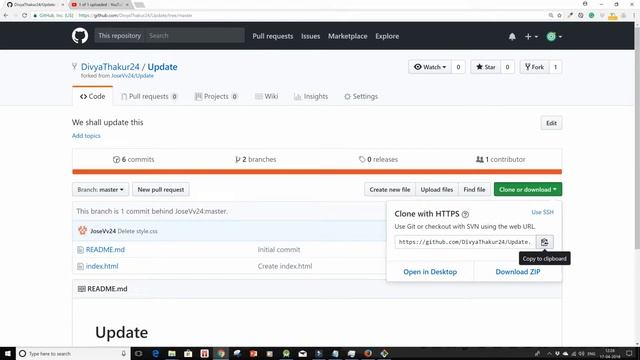Click Upload files button
640x360 pixels.
(x=437, y=189)
